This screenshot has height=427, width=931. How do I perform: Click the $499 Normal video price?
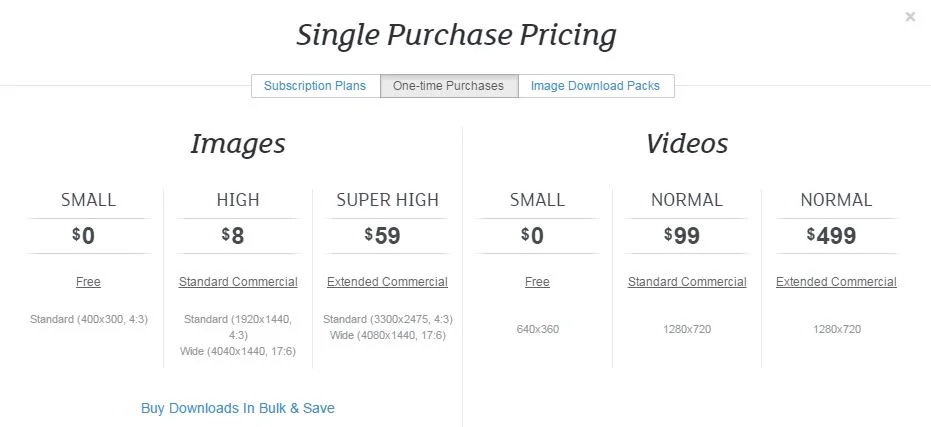point(831,236)
